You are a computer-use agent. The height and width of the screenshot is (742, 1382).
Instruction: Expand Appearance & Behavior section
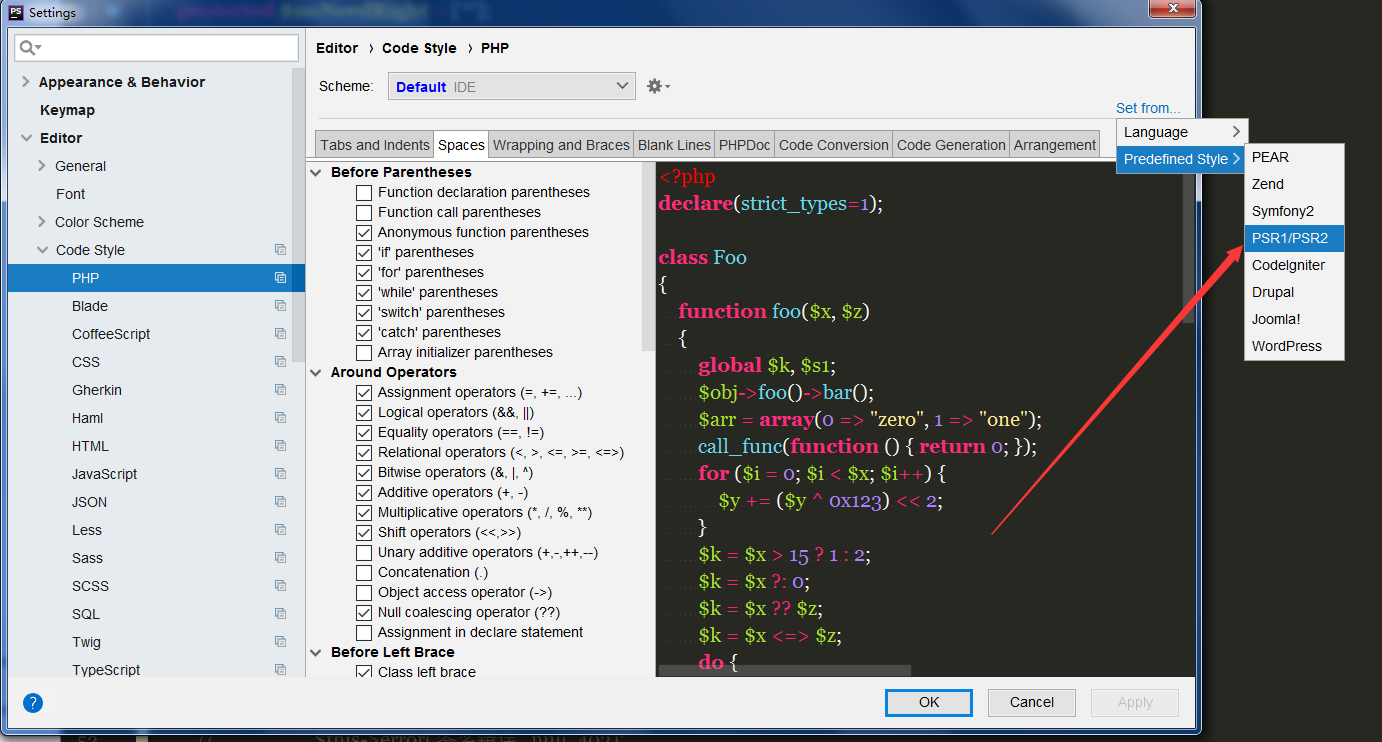click(25, 82)
